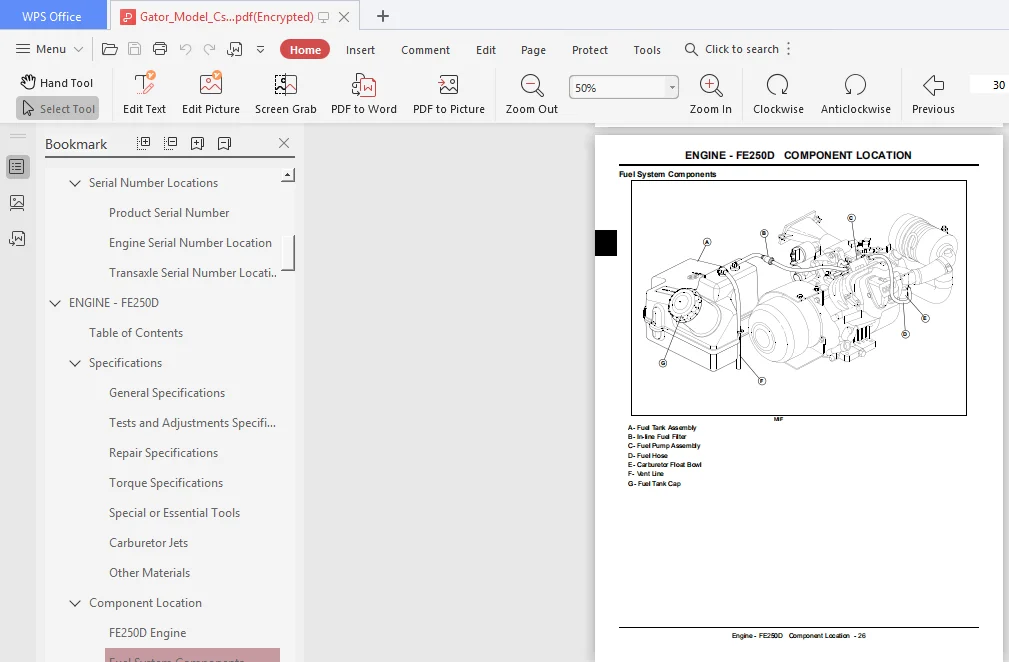Open the Product Serial Number bookmark

click(x=169, y=213)
